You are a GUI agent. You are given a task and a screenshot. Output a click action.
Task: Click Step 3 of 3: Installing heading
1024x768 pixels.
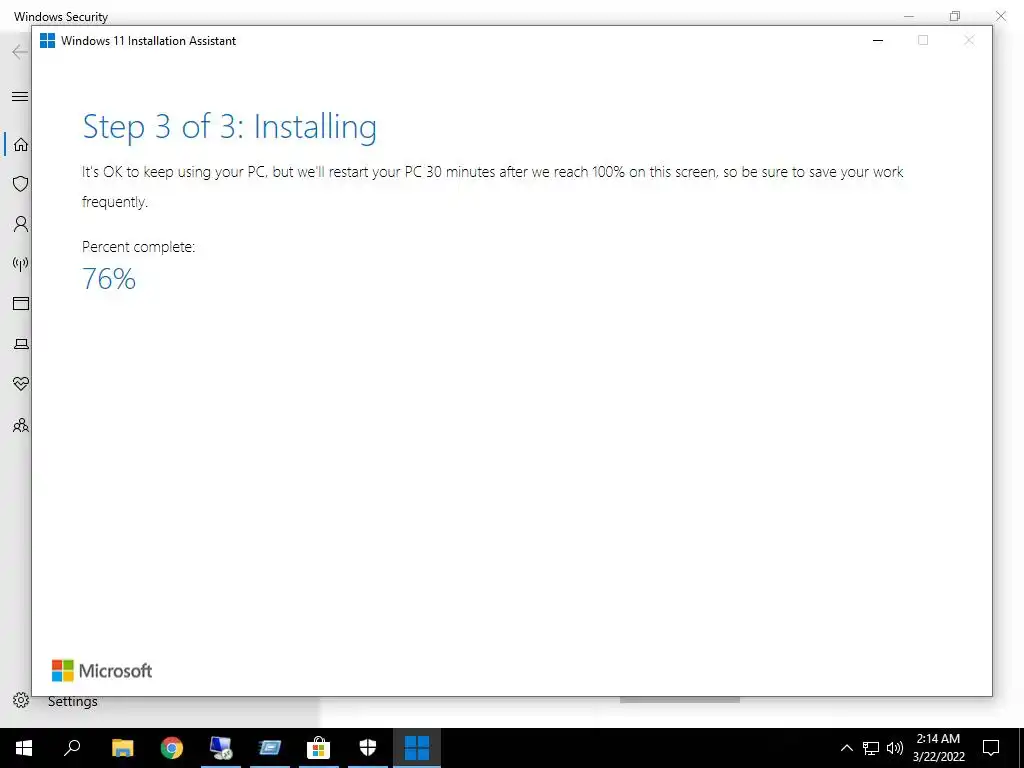point(229,127)
